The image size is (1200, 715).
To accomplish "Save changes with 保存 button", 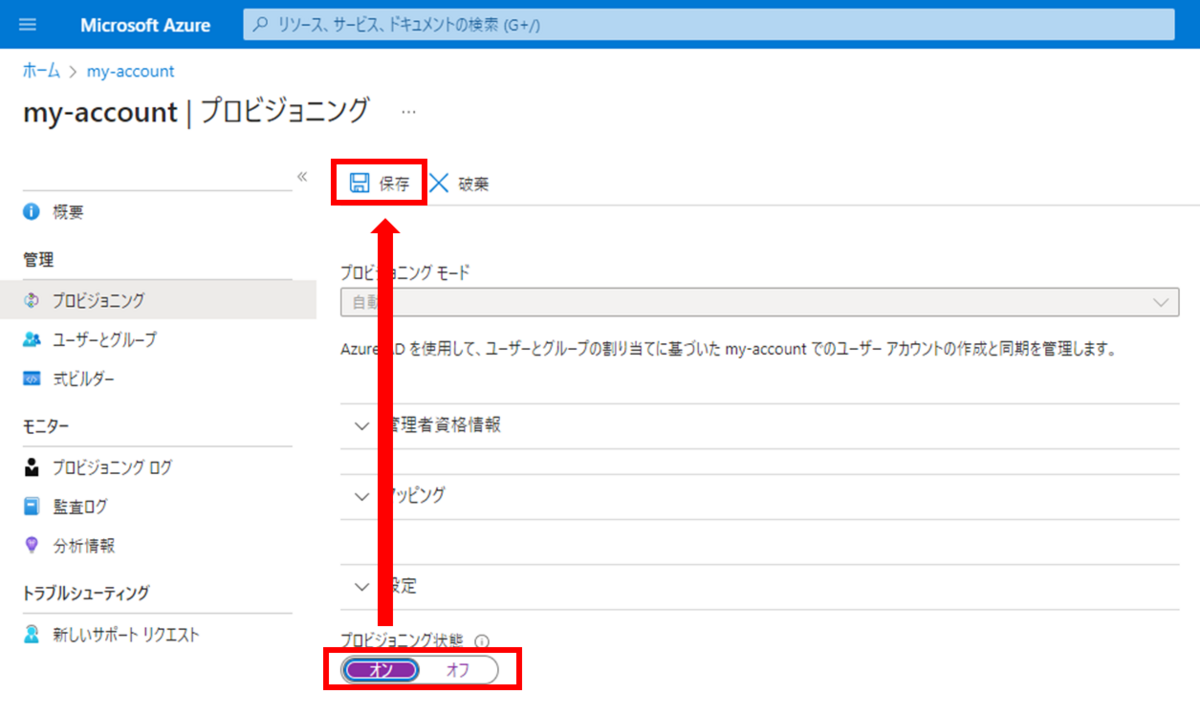I will click(380, 183).
